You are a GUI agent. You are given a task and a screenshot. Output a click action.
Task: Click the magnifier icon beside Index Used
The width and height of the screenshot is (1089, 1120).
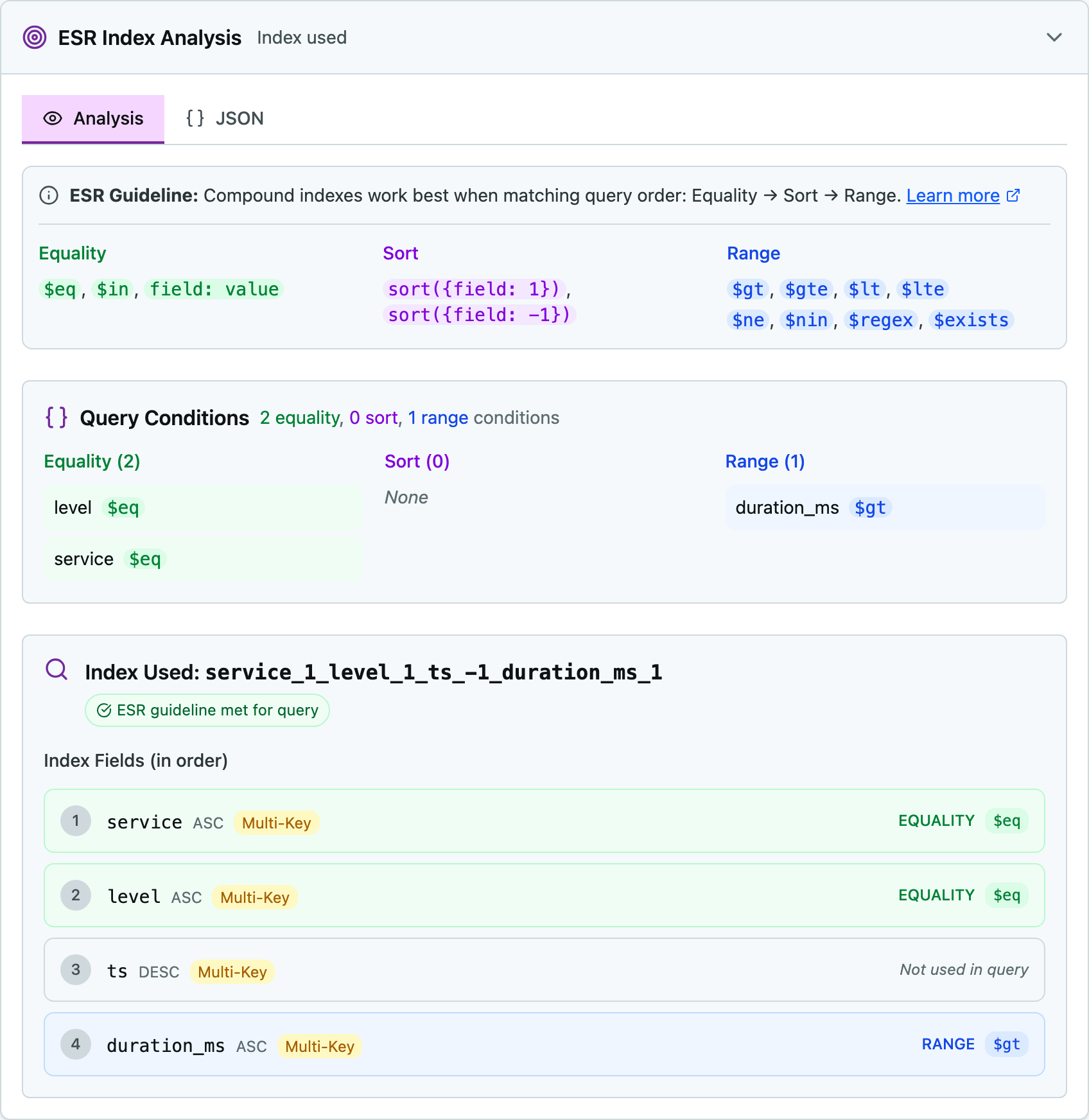pos(57,670)
